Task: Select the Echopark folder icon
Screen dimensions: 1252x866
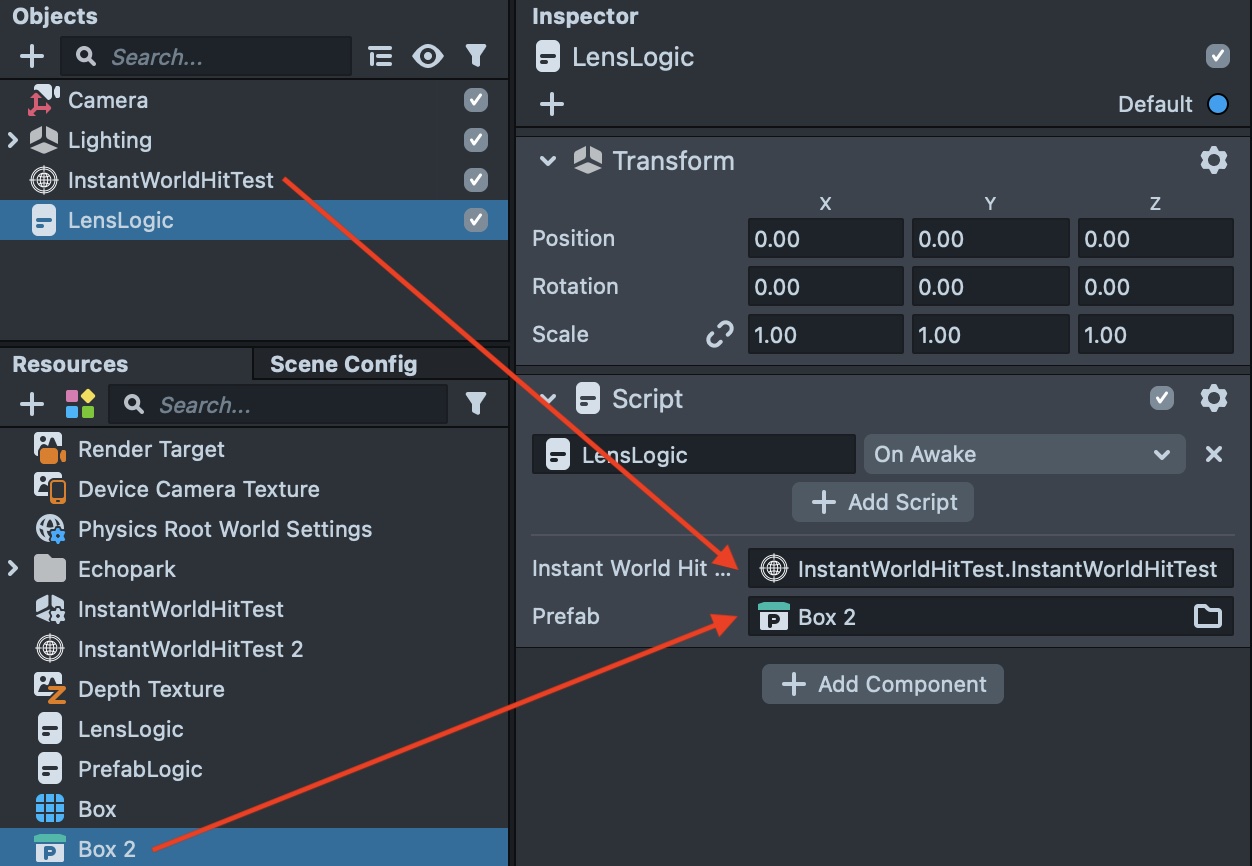Action: (49, 569)
